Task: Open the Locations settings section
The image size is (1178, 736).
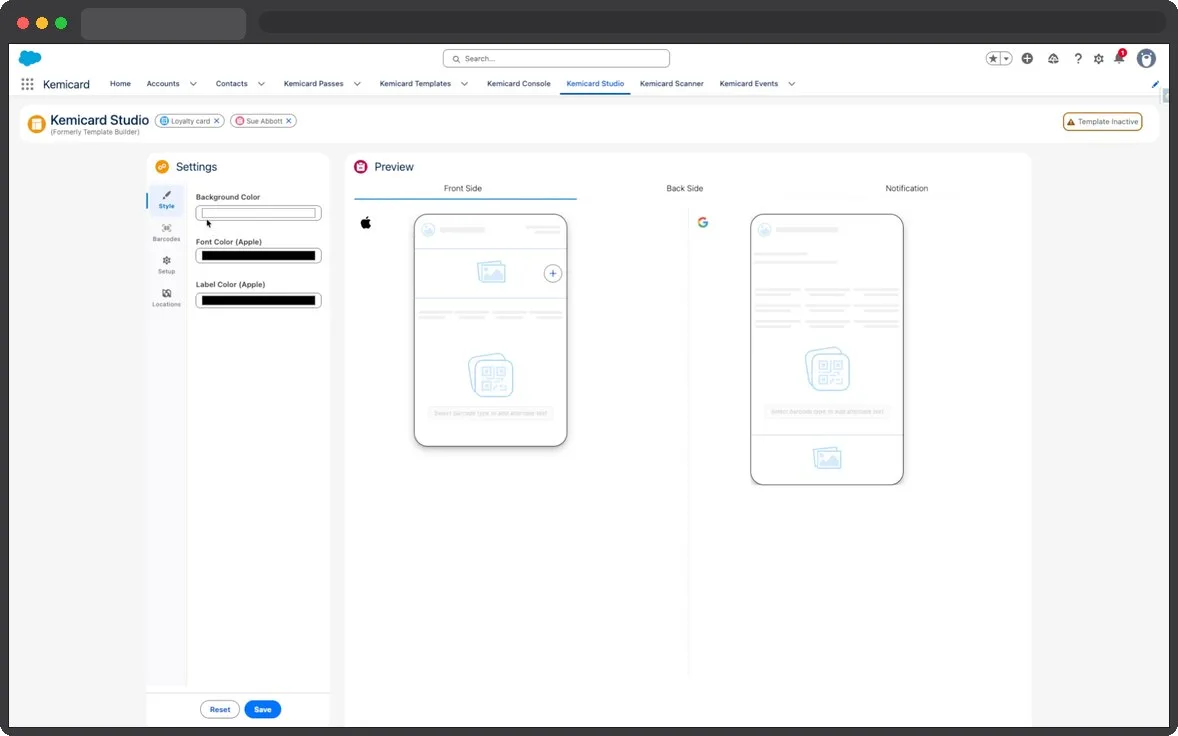Action: 166,298
